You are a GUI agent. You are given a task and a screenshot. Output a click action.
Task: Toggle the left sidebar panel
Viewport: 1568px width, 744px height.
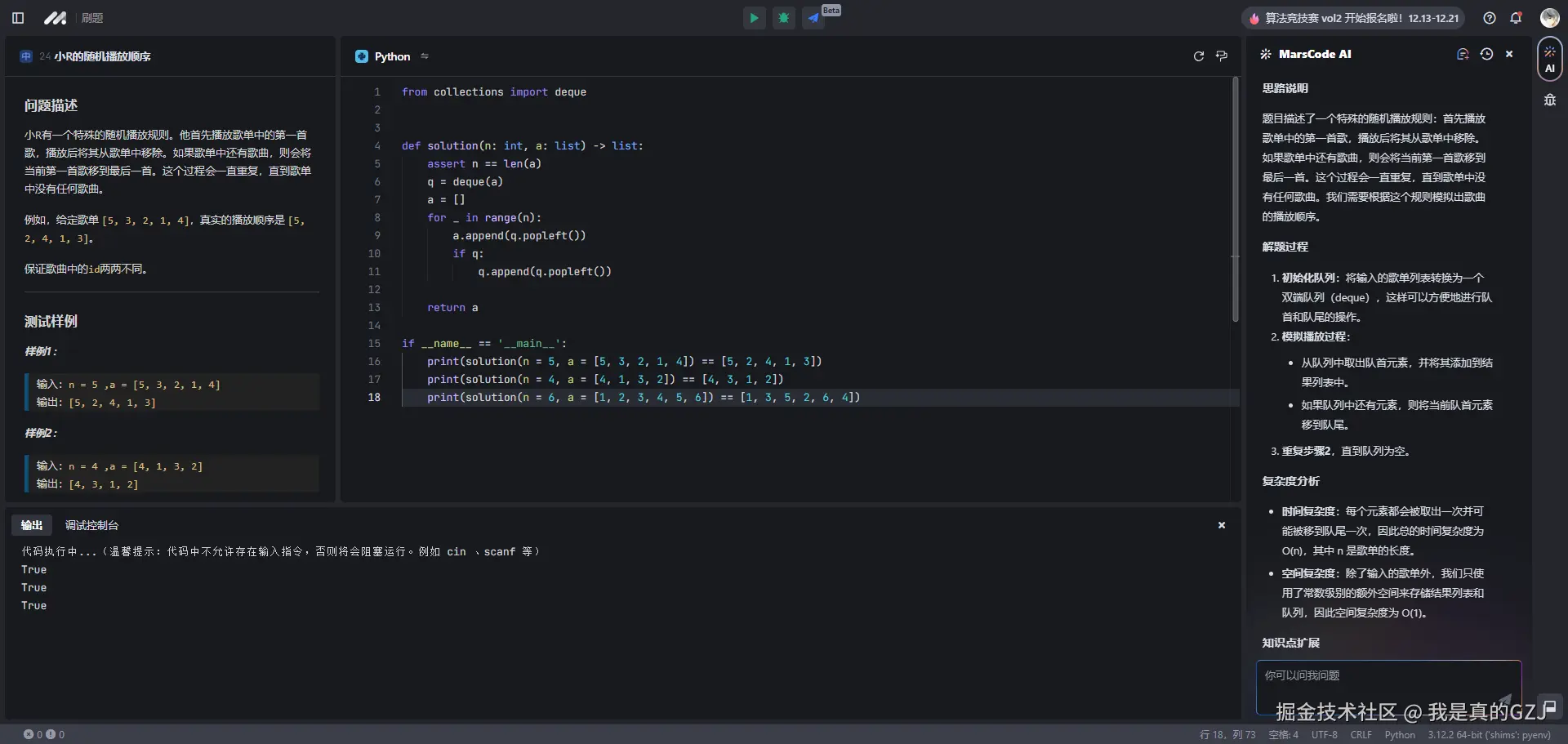pyautogui.click(x=18, y=18)
